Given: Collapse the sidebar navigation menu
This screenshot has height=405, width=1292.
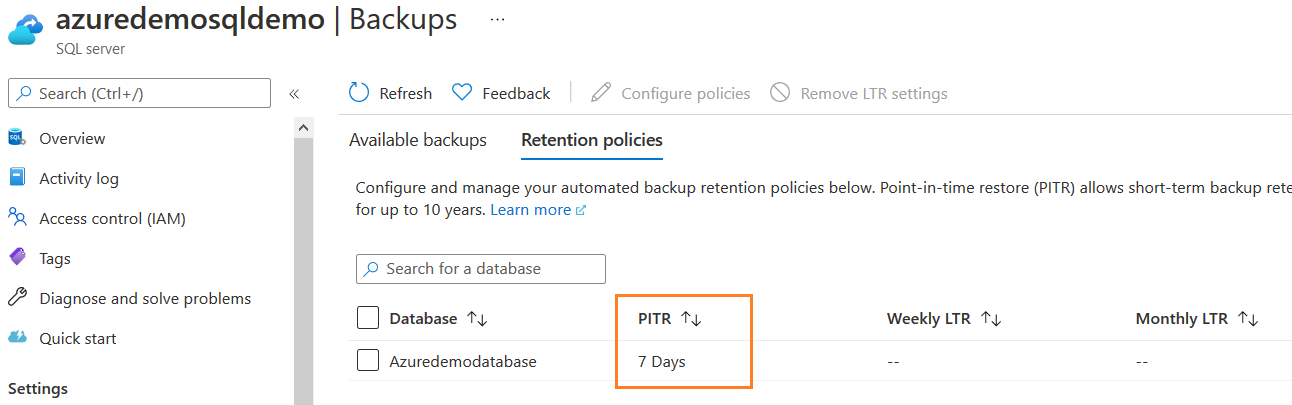Looking at the screenshot, I should pos(294,94).
